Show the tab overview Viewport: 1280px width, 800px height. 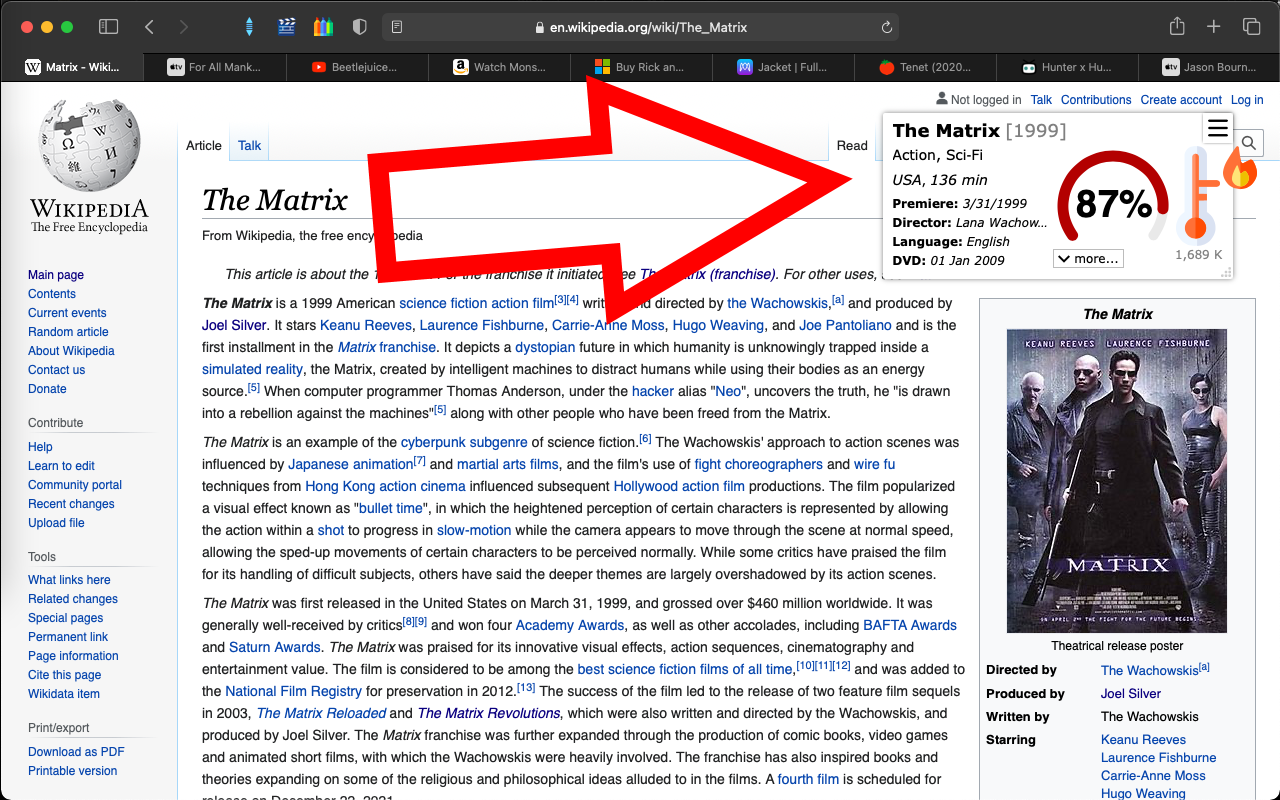click(x=1251, y=27)
